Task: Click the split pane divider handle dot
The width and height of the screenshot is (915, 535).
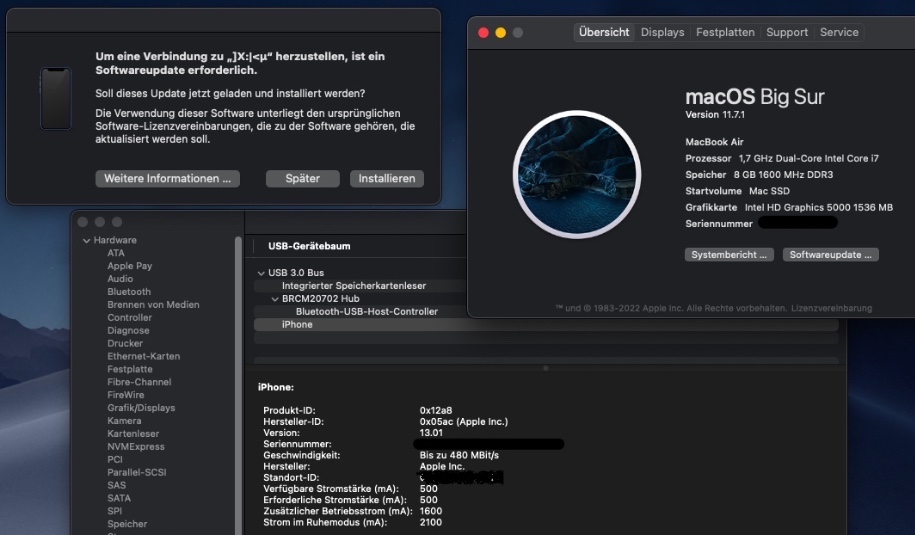Action: tap(546, 368)
